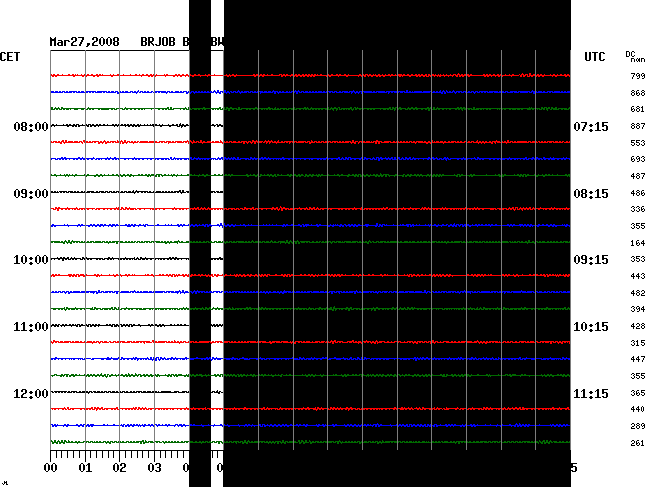This screenshot has width=650, height=494.
Task: Select DC value 261
Action: click(x=638, y=443)
